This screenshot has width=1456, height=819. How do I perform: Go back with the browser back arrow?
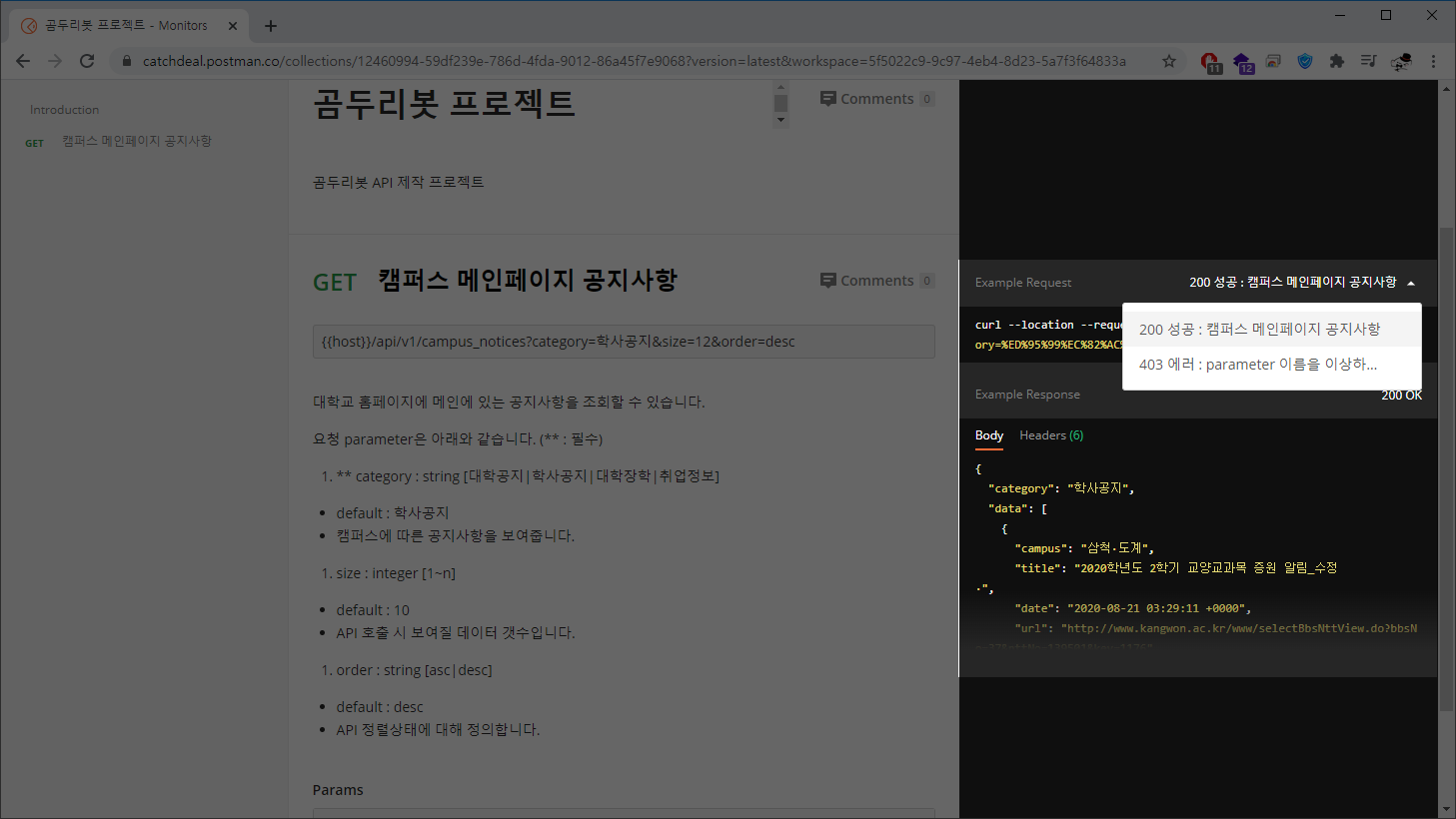pos(23,61)
